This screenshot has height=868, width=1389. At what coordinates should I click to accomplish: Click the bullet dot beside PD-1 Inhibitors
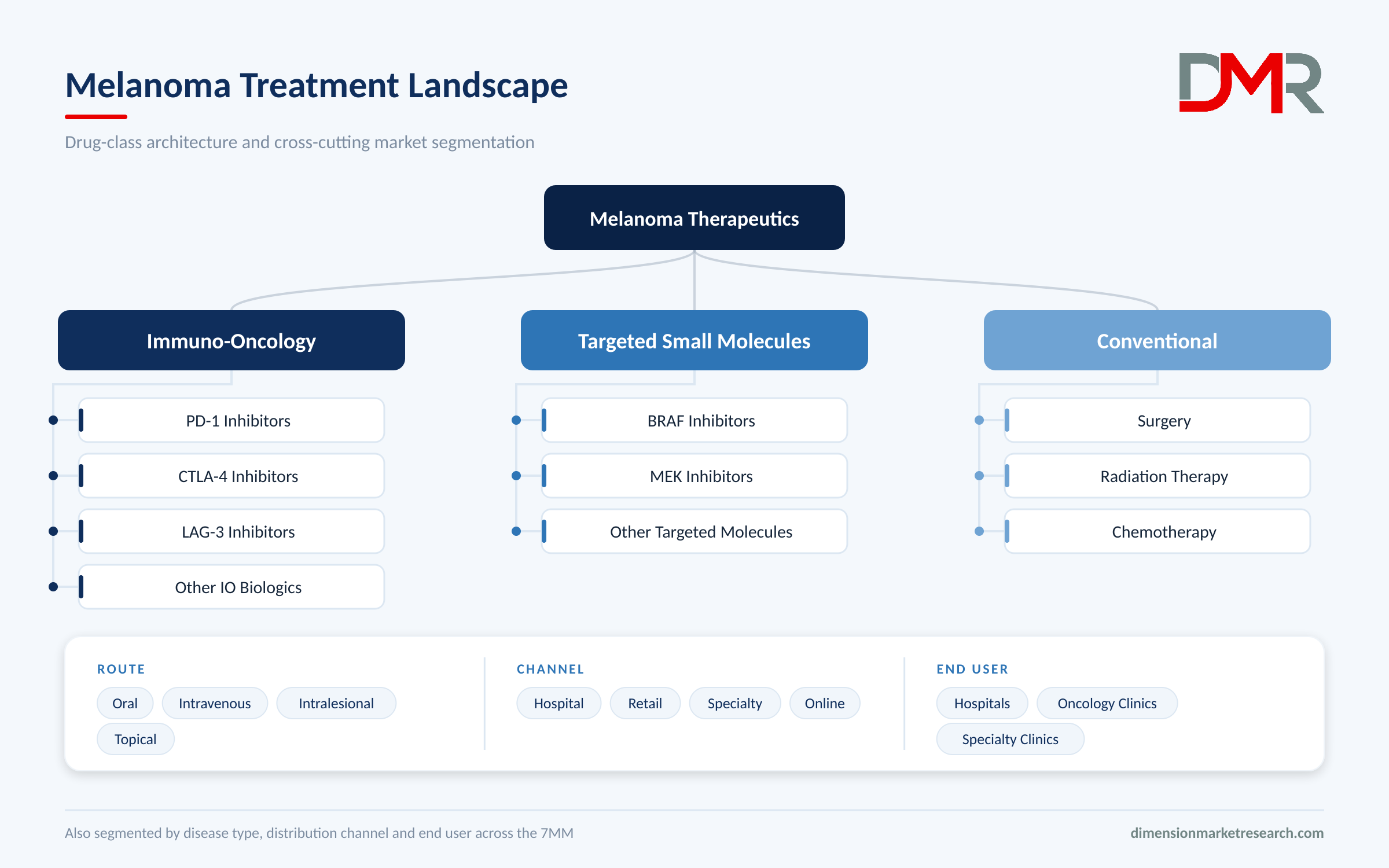(x=53, y=420)
